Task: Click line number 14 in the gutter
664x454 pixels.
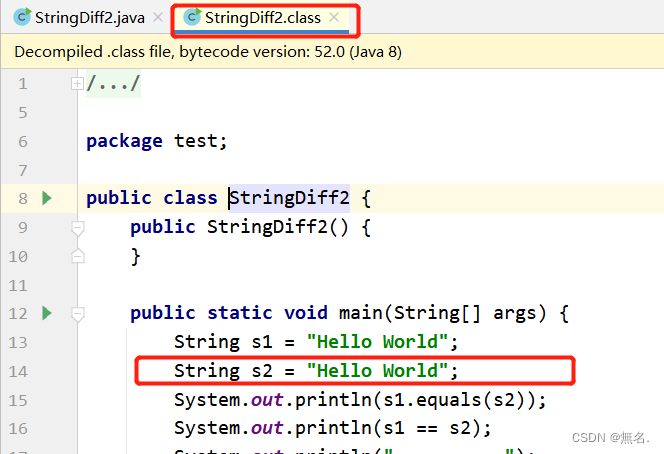Action: (18, 371)
